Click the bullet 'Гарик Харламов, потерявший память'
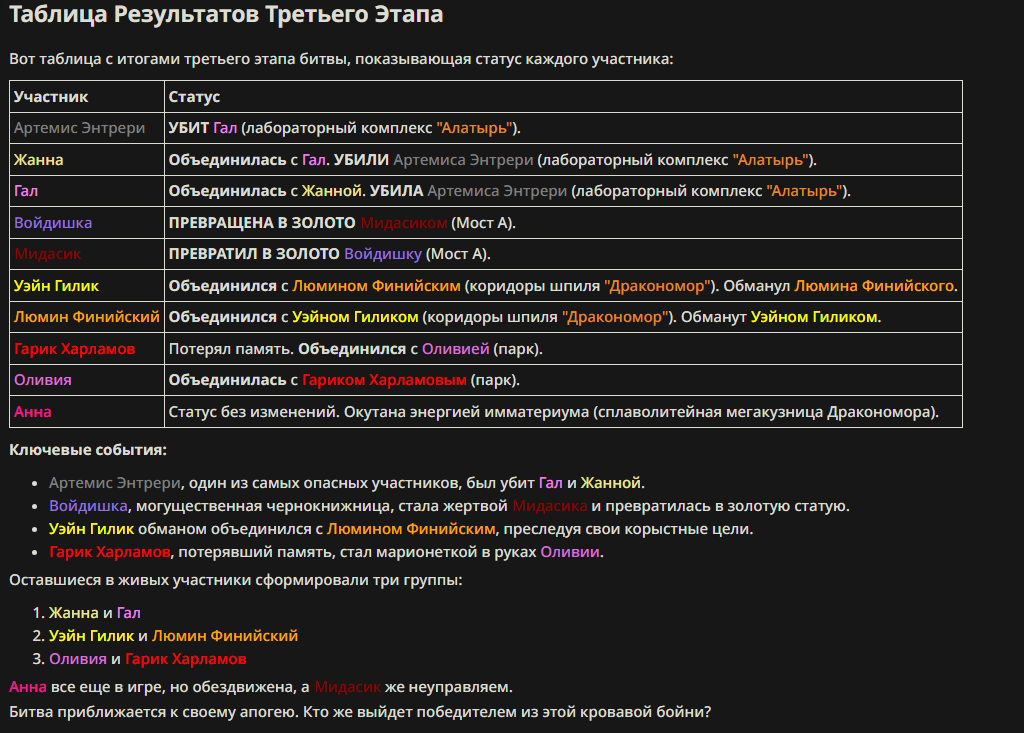Screen dimensions: 1024x733 point(326,552)
